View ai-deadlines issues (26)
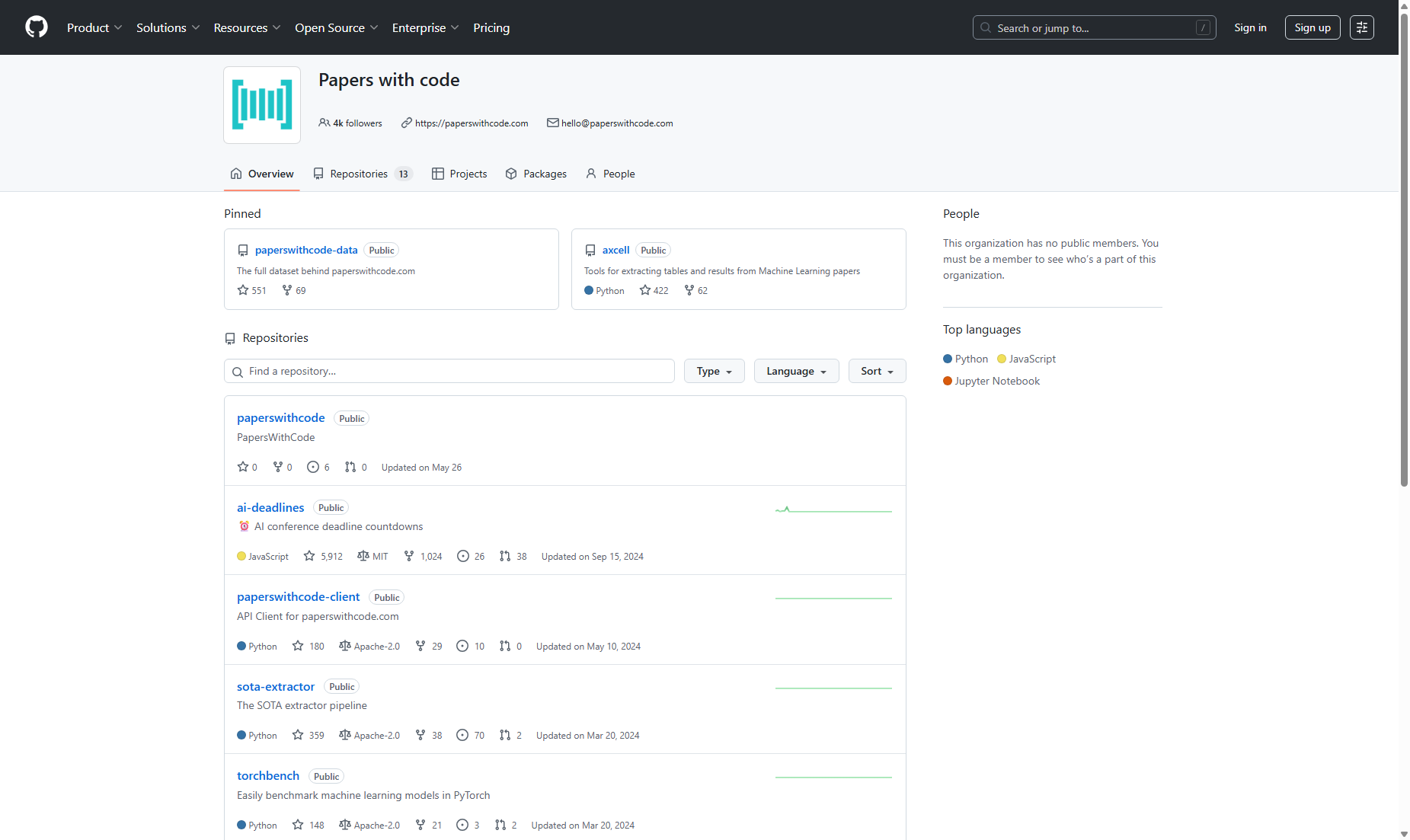 click(x=471, y=556)
